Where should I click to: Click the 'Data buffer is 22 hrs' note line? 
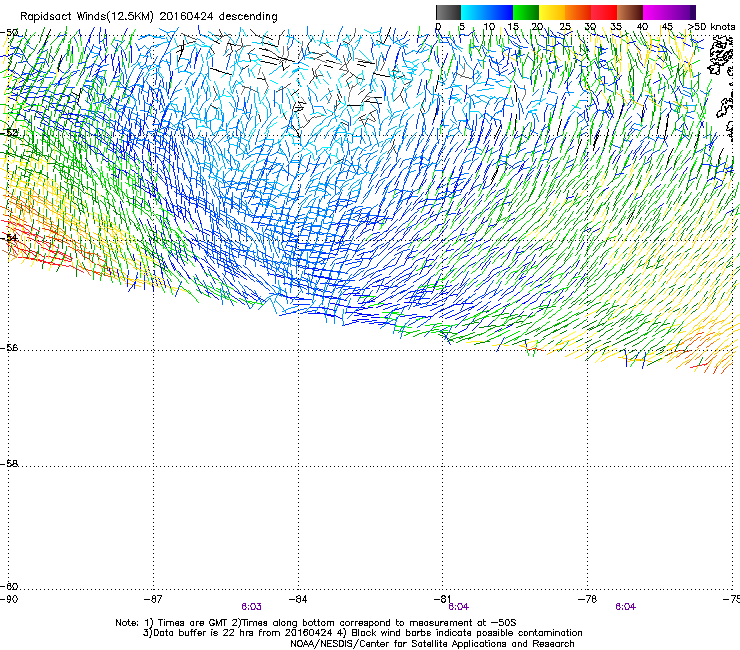pyautogui.click(x=362, y=633)
